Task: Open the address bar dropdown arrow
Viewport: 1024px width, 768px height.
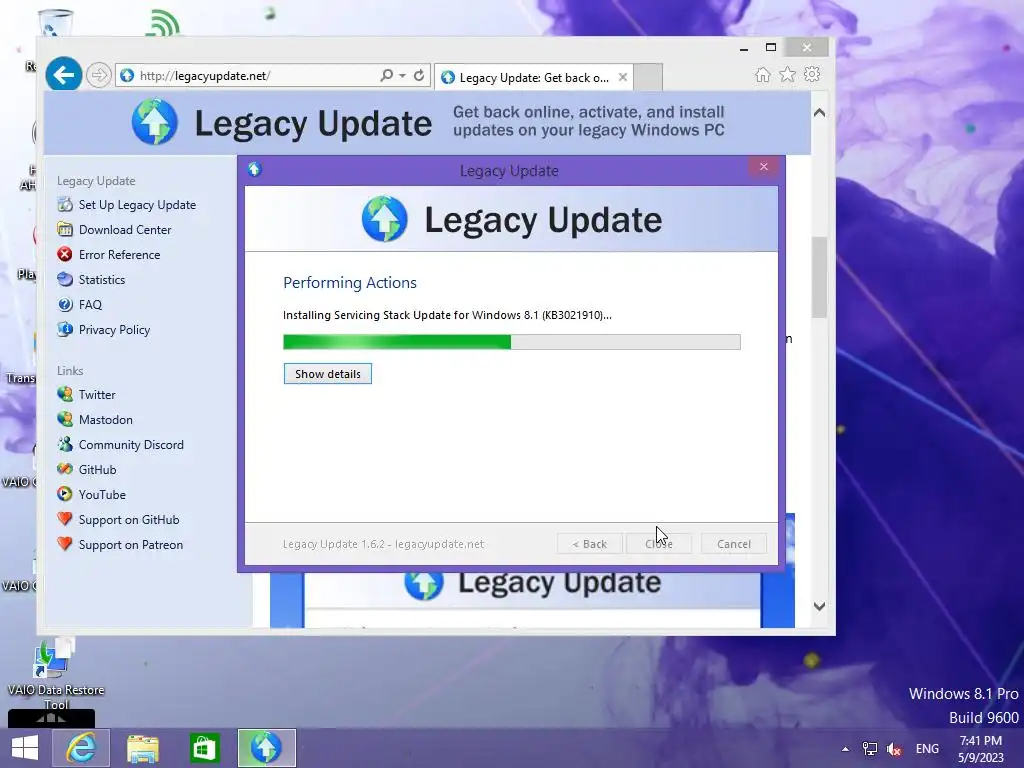Action: (402, 76)
